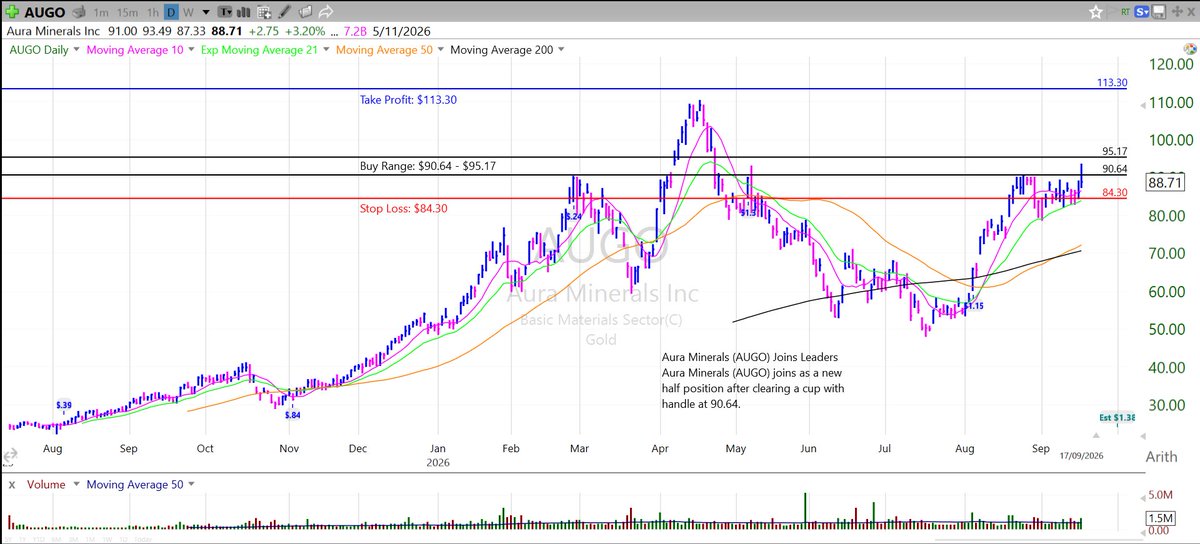Click the move crosshair arrows icon
The image size is (1200, 544).
point(1177,12)
